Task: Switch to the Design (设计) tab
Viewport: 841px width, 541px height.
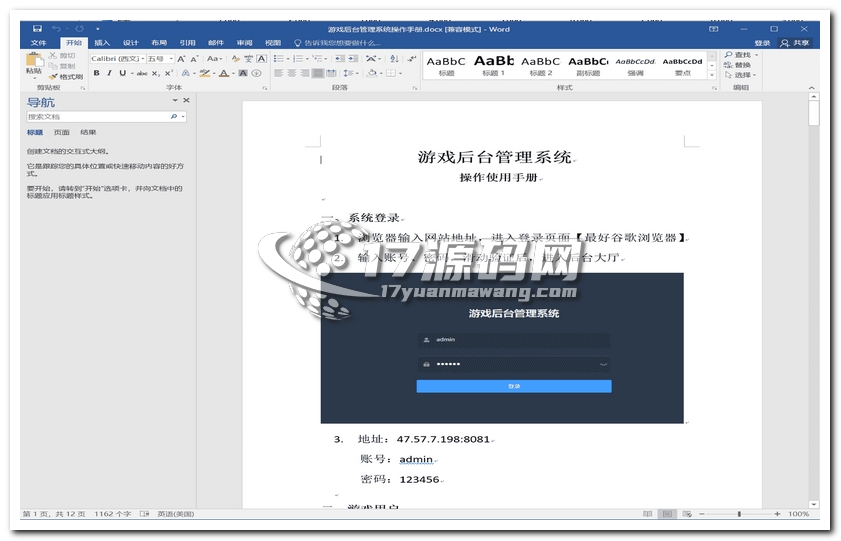Action: [130, 42]
